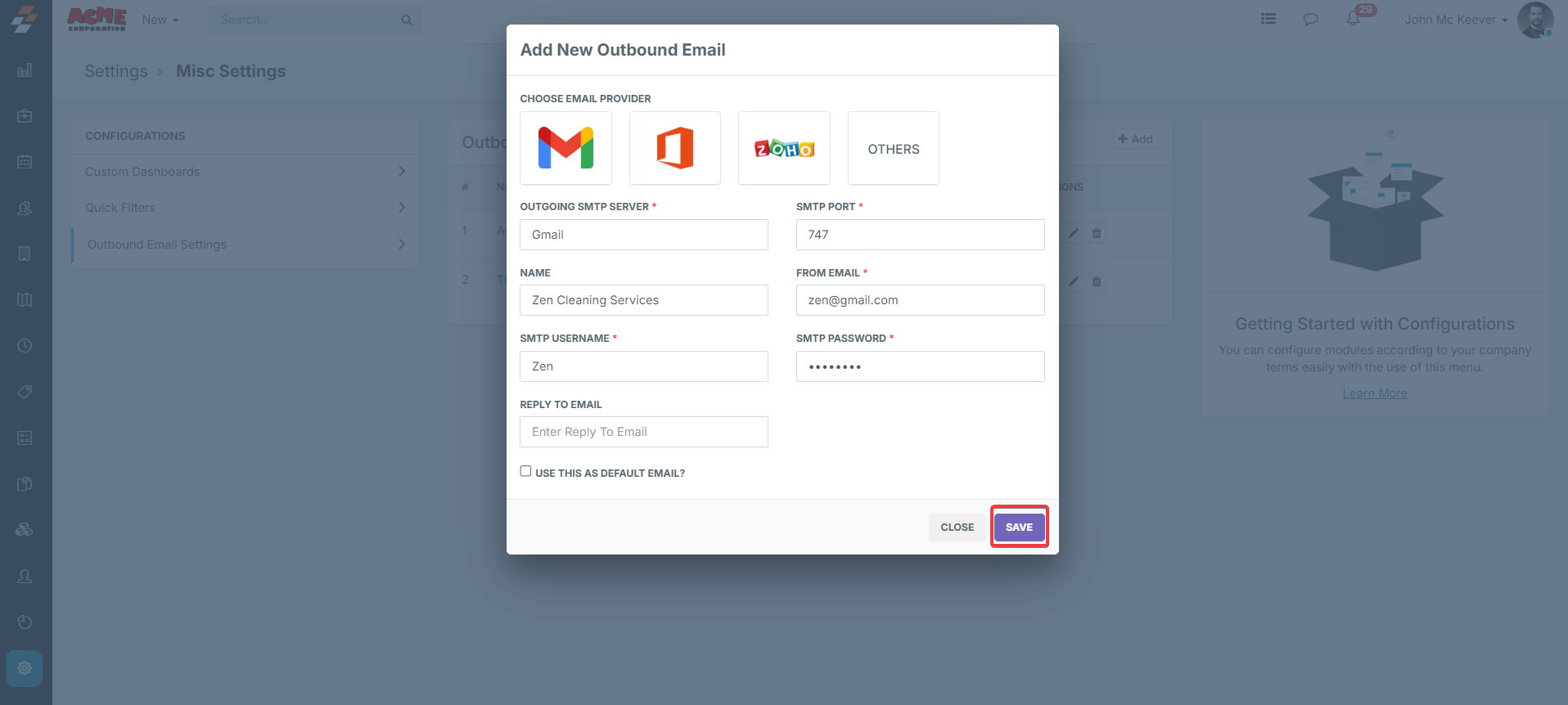1568x705 pixels.
Task: Expand John Mc Keever user menu
Action: 1456,20
